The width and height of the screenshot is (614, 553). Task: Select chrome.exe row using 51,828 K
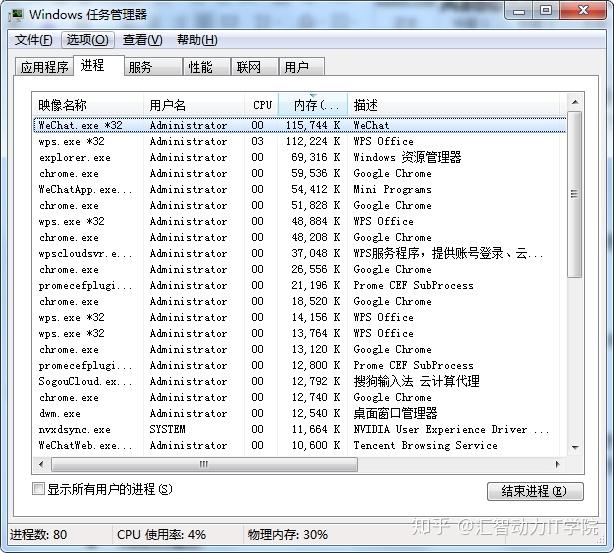click(300, 206)
